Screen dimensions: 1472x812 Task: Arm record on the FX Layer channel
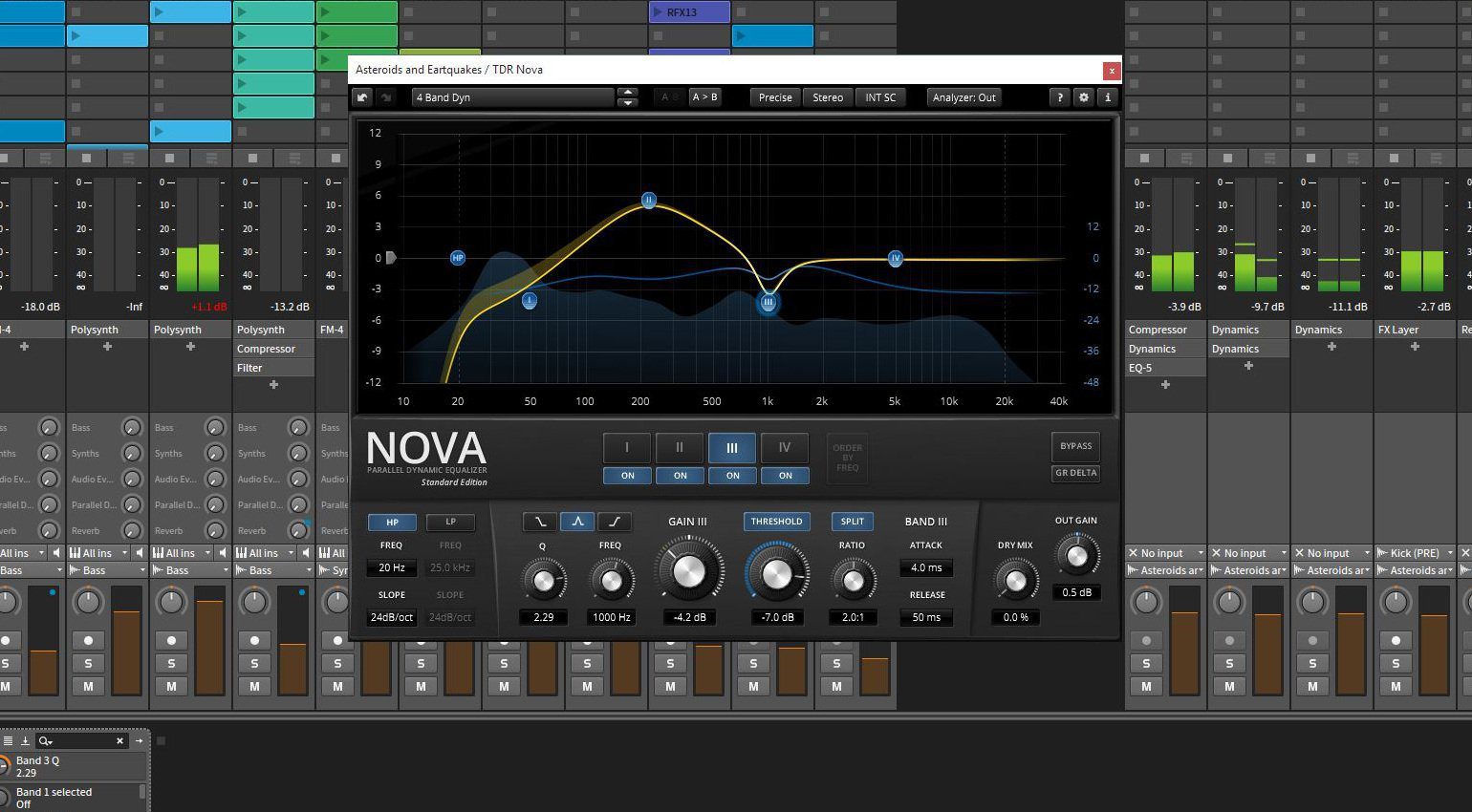(1396, 640)
